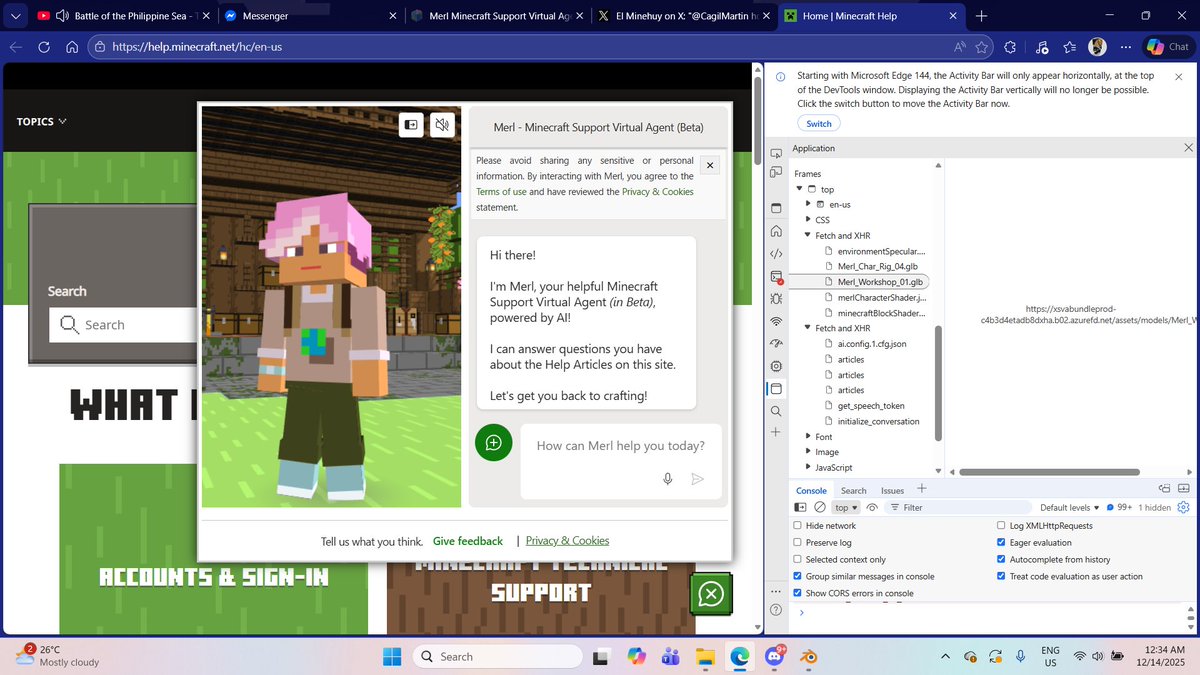1200x675 pixels.
Task: Open Edge Read aloud icon in address bar
Action: tap(959, 47)
